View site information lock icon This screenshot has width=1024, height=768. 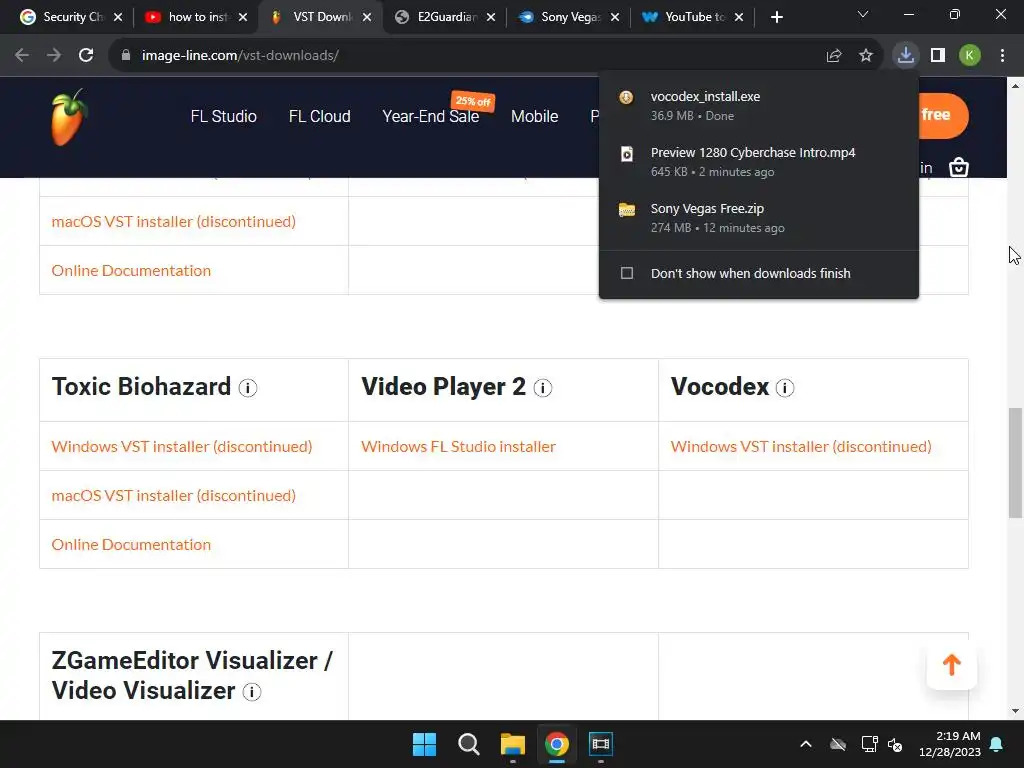point(126,56)
